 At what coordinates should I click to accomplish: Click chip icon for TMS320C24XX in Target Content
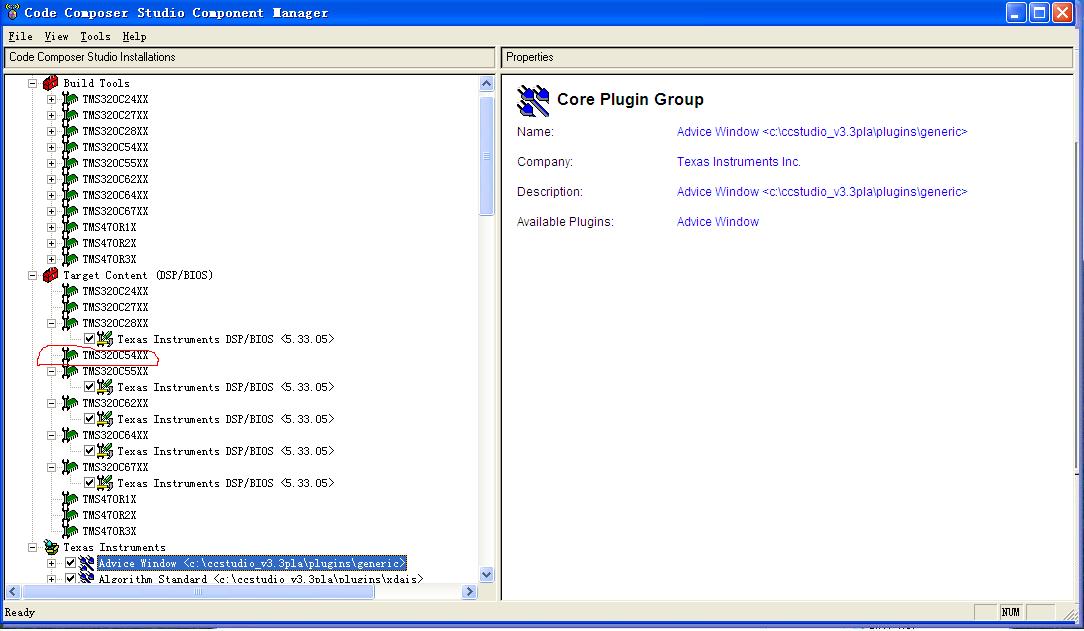click(x=70, y=291)
